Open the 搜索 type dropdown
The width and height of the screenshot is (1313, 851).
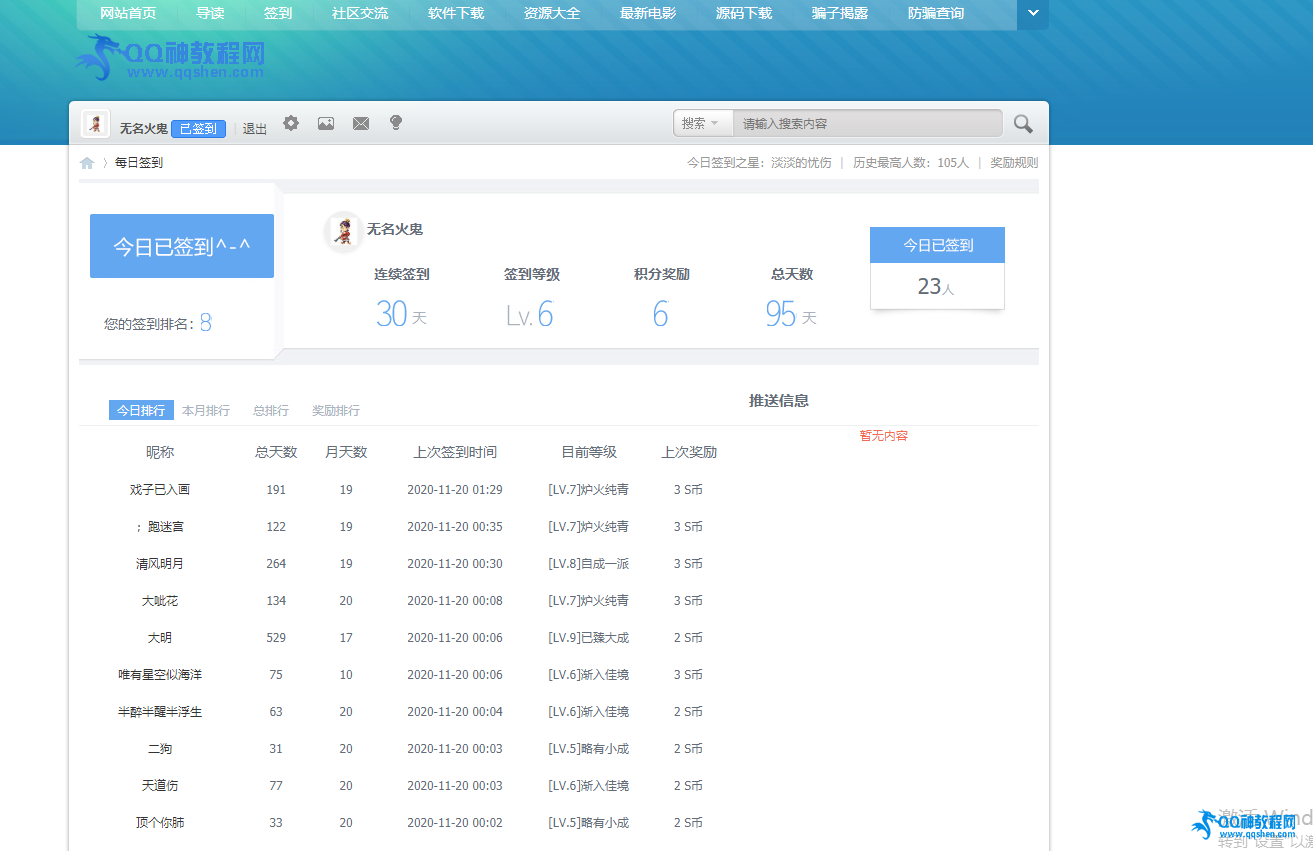(703, 123)
